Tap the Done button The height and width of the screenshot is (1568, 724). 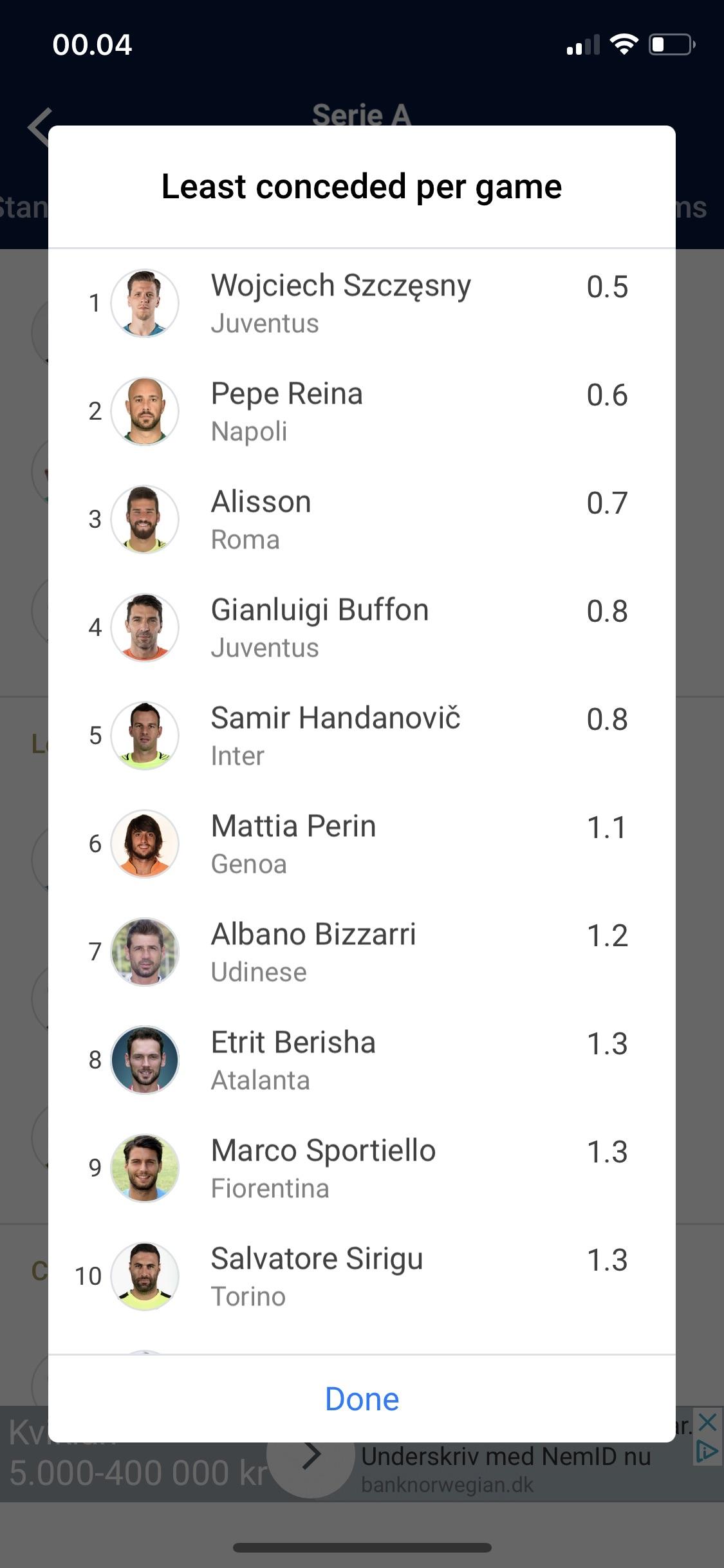[x=362, y=1398]
